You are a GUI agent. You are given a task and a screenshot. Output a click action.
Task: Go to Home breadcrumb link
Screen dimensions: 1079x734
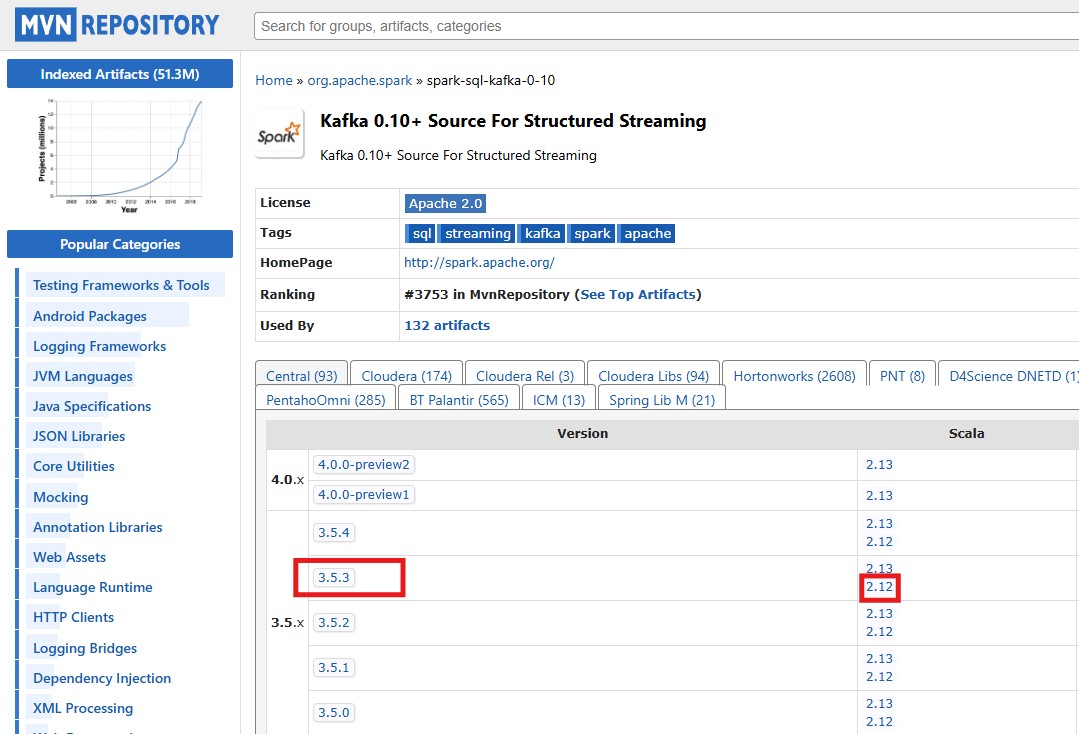274,80
